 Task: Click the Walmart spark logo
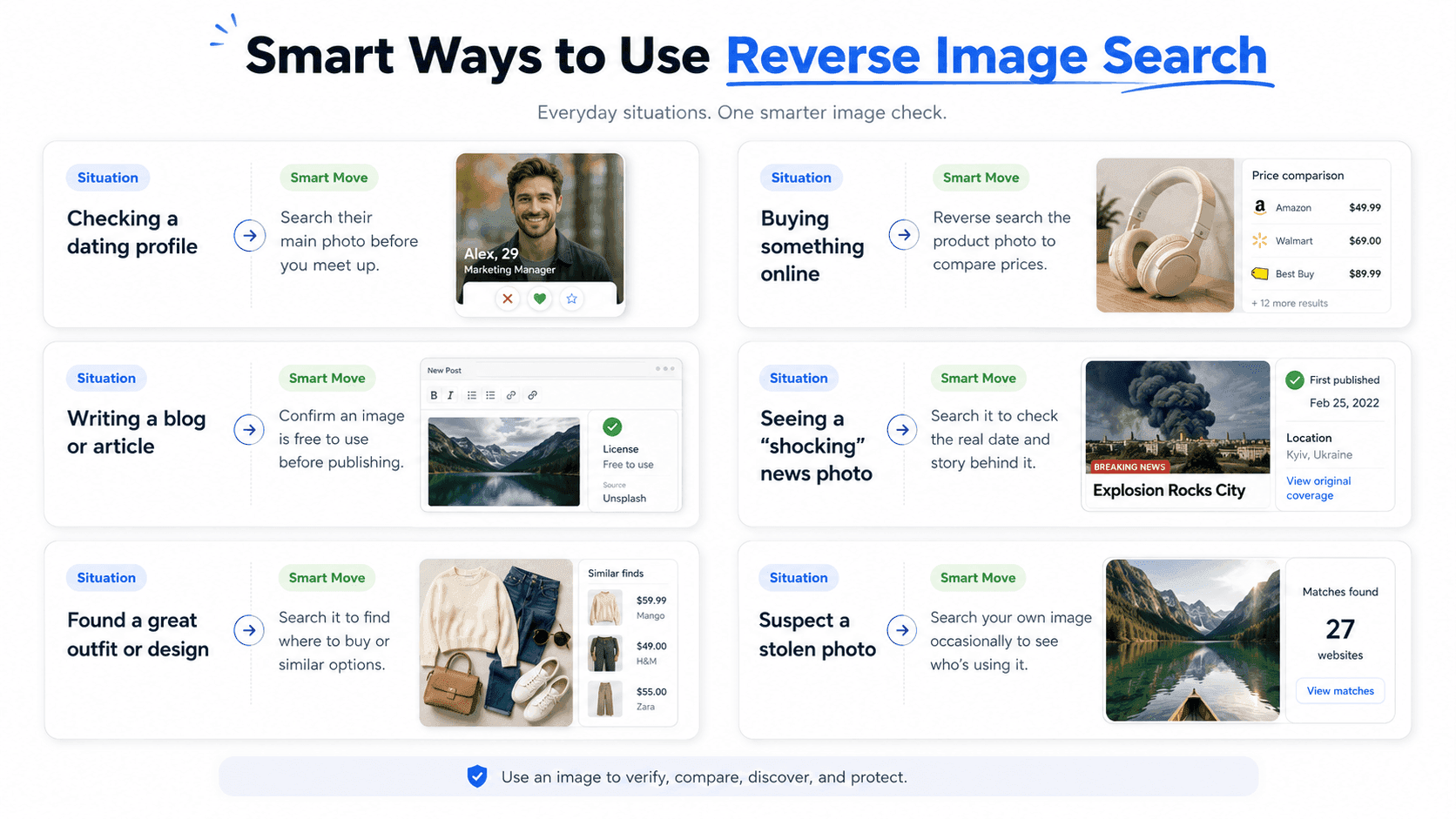[x=1259, y=240]
